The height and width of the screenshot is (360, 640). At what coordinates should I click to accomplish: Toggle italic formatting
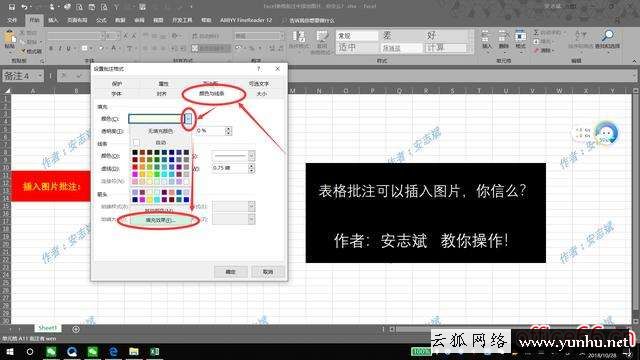pos(60,48)
